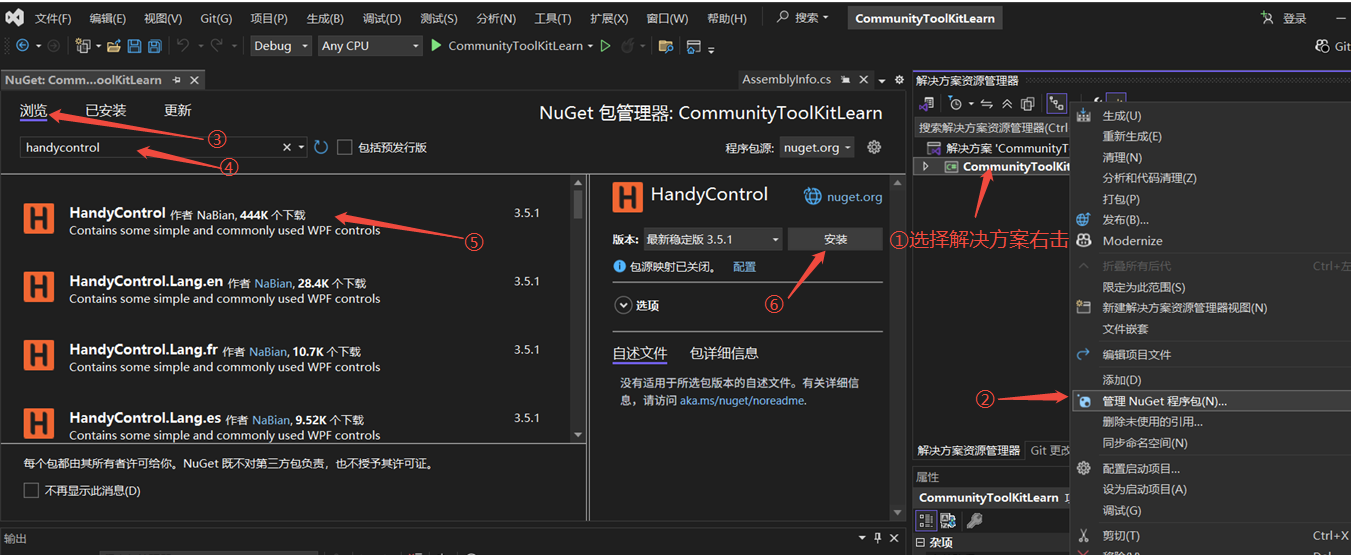Click the sign-in person icon
Screen dimensions: 1351x555
(x=1268, y=18)
